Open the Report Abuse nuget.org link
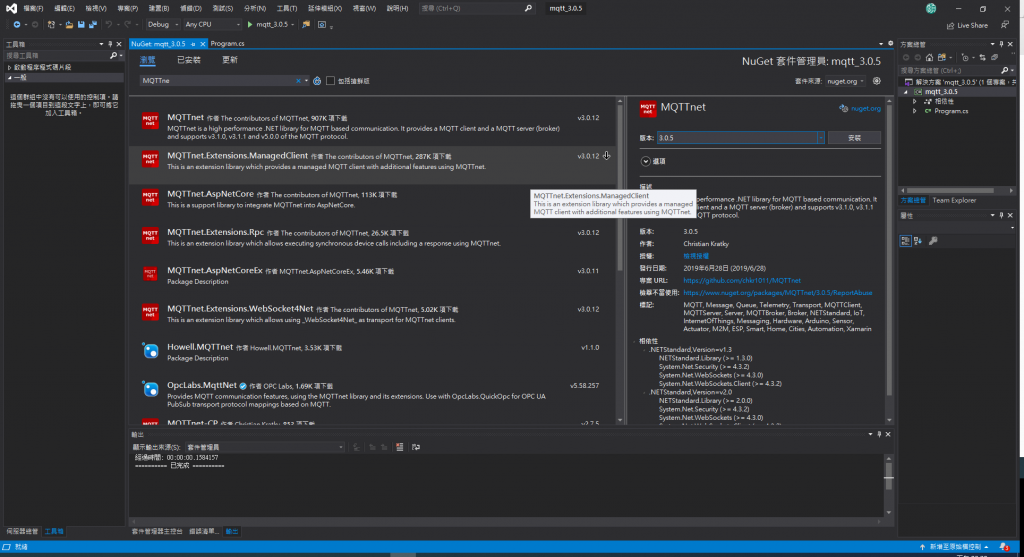Screen dimensions: 1024x557 tap(777, 293)
